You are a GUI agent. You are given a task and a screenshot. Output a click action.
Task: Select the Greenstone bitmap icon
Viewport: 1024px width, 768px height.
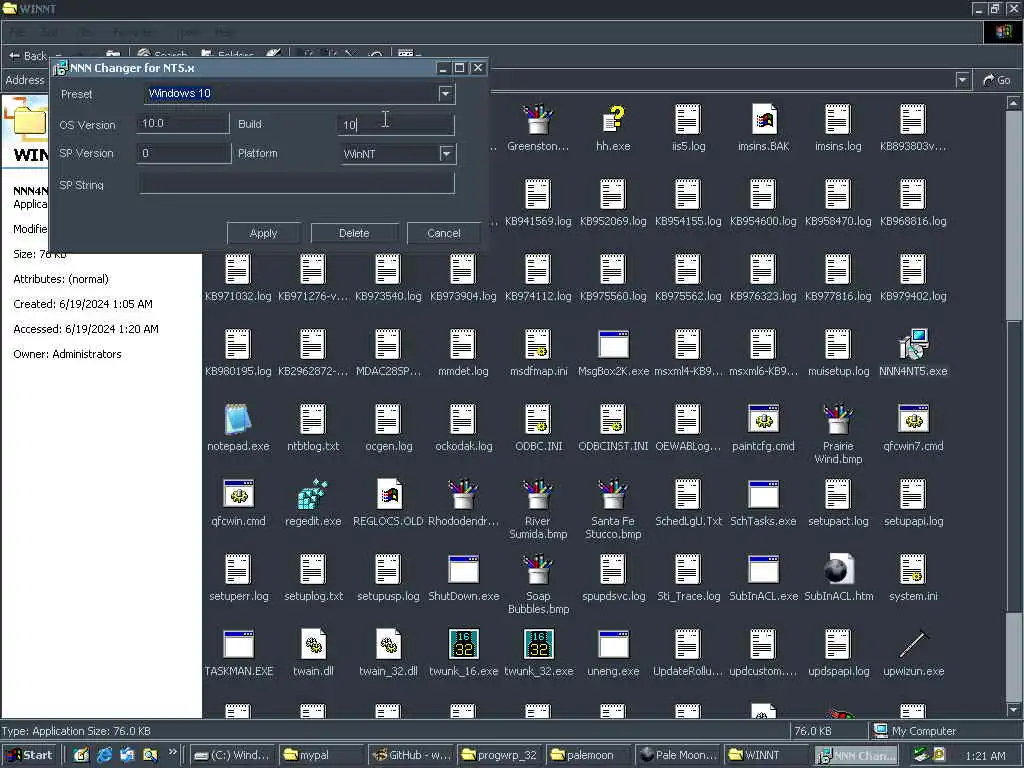tap(537, 120)
